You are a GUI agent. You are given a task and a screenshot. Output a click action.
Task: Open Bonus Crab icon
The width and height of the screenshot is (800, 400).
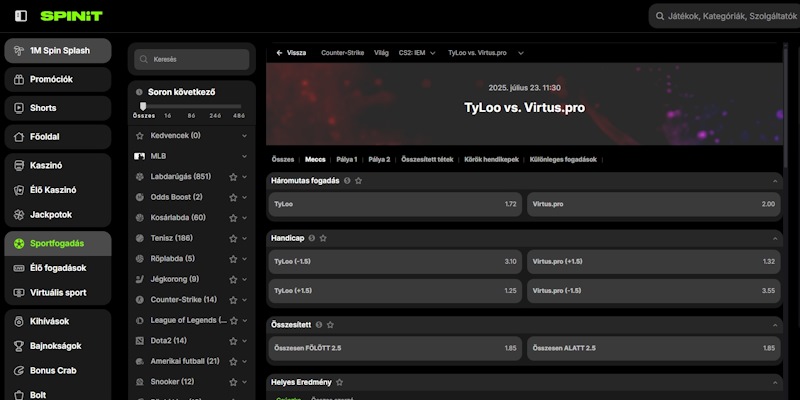(x=19, y=370)
